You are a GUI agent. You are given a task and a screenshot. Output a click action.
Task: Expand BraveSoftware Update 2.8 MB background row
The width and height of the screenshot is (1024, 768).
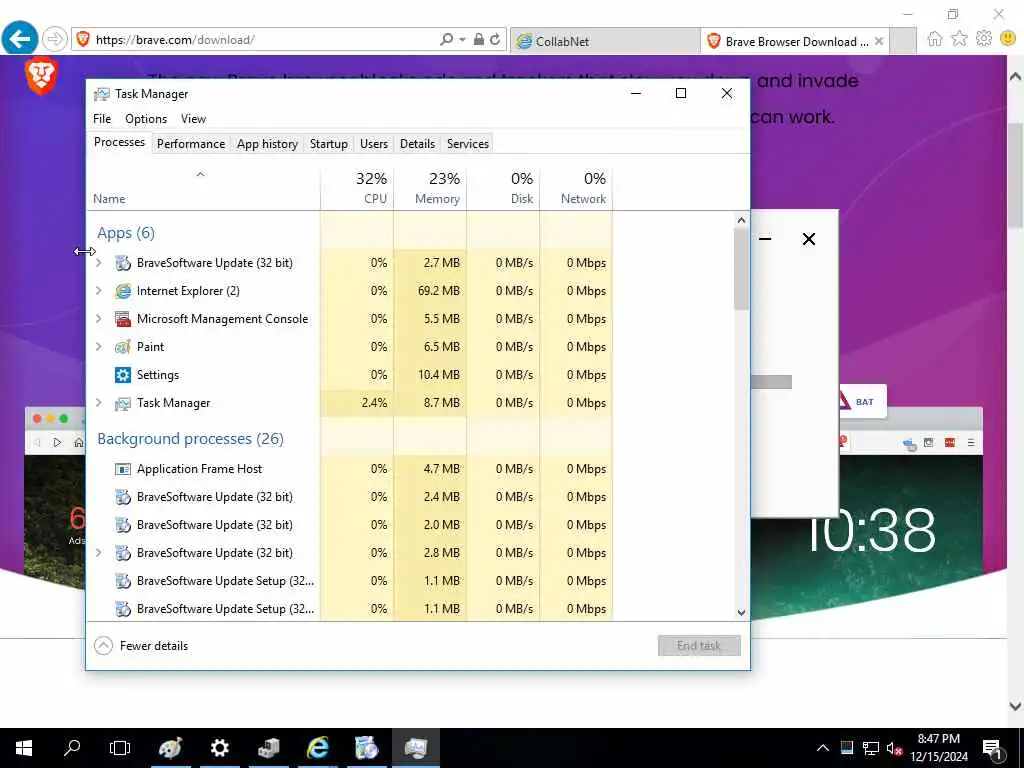click(x=99, y=552)
